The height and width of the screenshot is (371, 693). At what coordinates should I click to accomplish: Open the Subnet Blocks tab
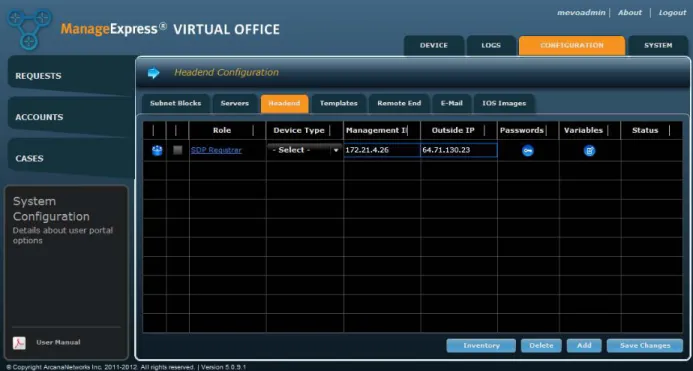(x=175, y=103)
